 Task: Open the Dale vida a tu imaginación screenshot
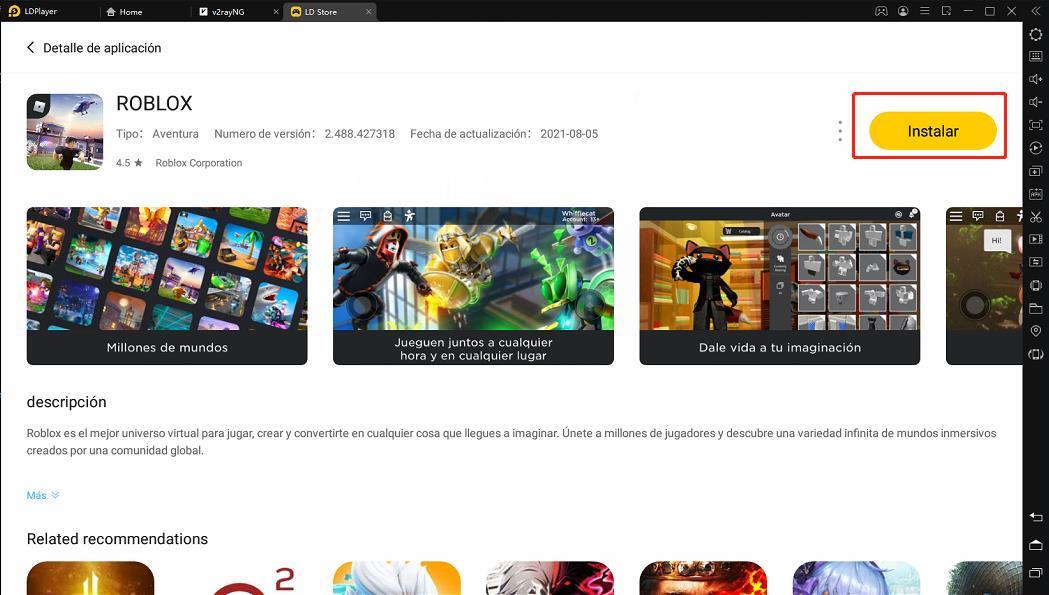(780, 286)
